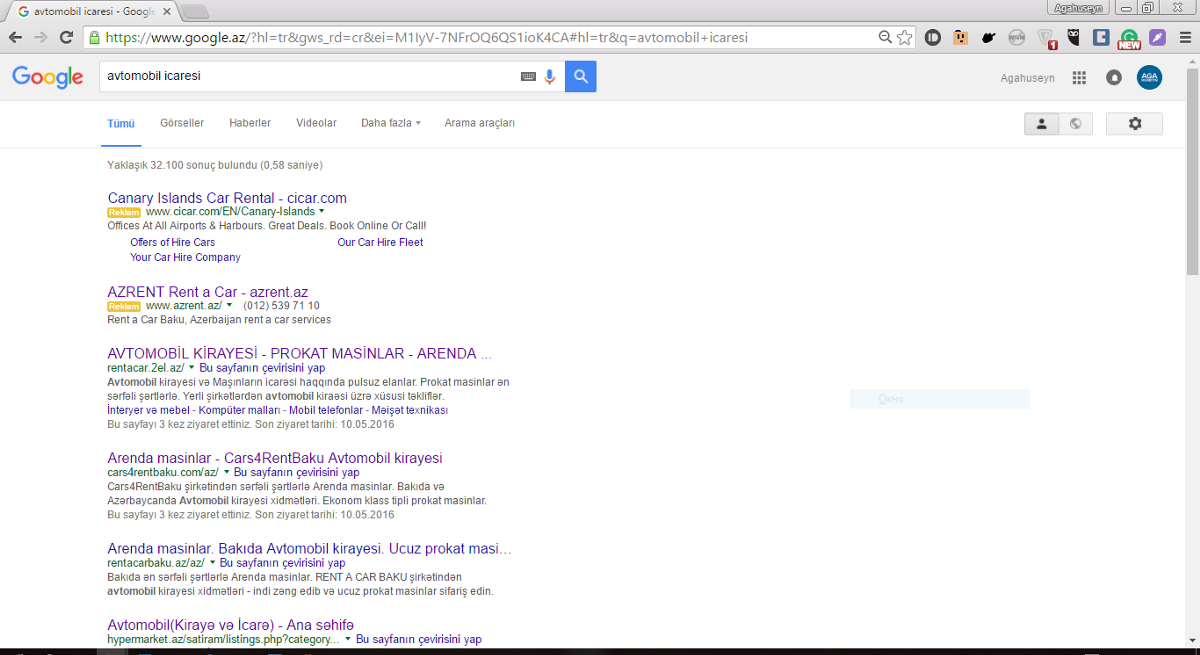1200x655 pixels.
Task: Click 'Our Car Hire Fleet' sitelink
Action: tap(380, 242)
